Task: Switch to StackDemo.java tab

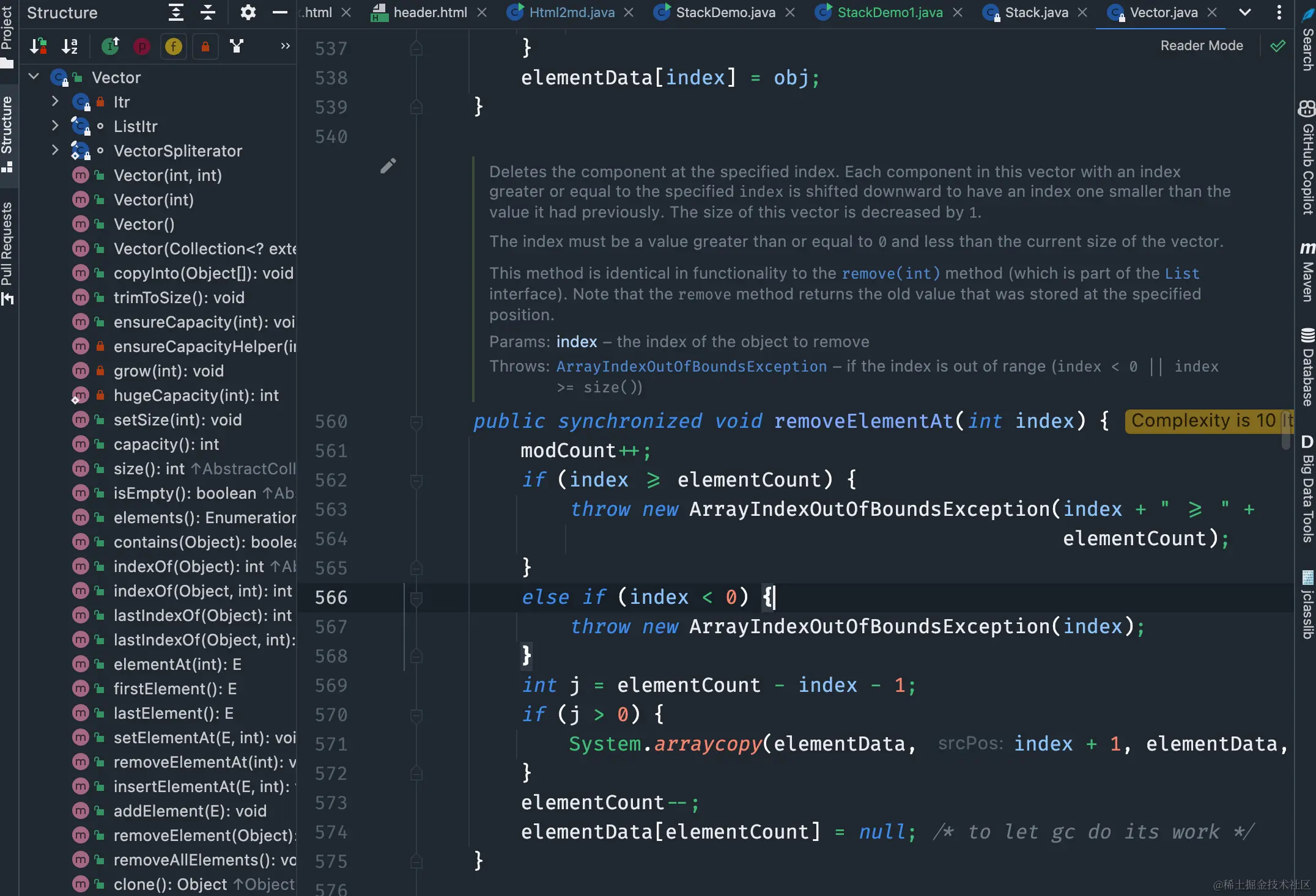Action: [x=725, y=12]
